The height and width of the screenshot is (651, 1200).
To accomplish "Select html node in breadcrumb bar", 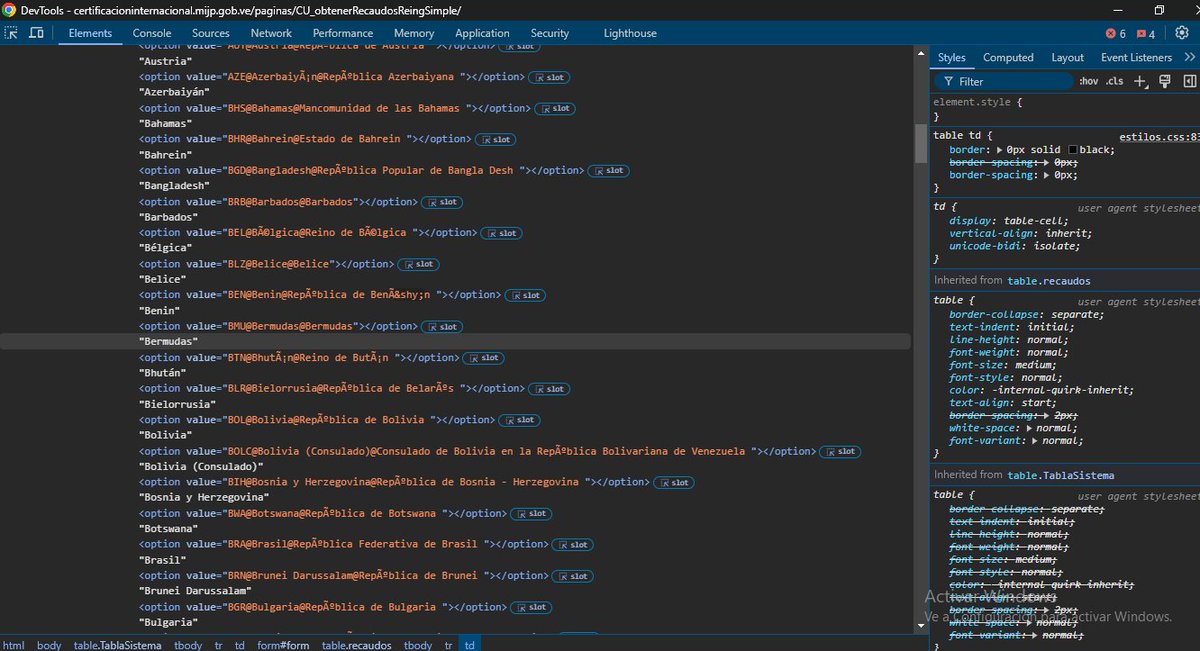I will (x=13, y=645).
